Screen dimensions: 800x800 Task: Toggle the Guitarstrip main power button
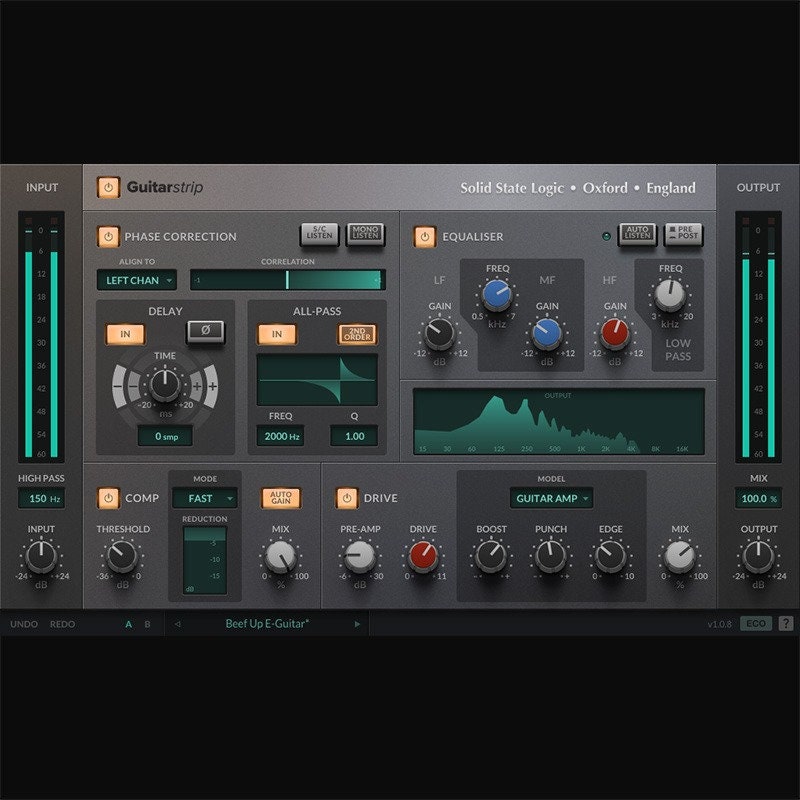pyautogui.click(x=108, y=187)
